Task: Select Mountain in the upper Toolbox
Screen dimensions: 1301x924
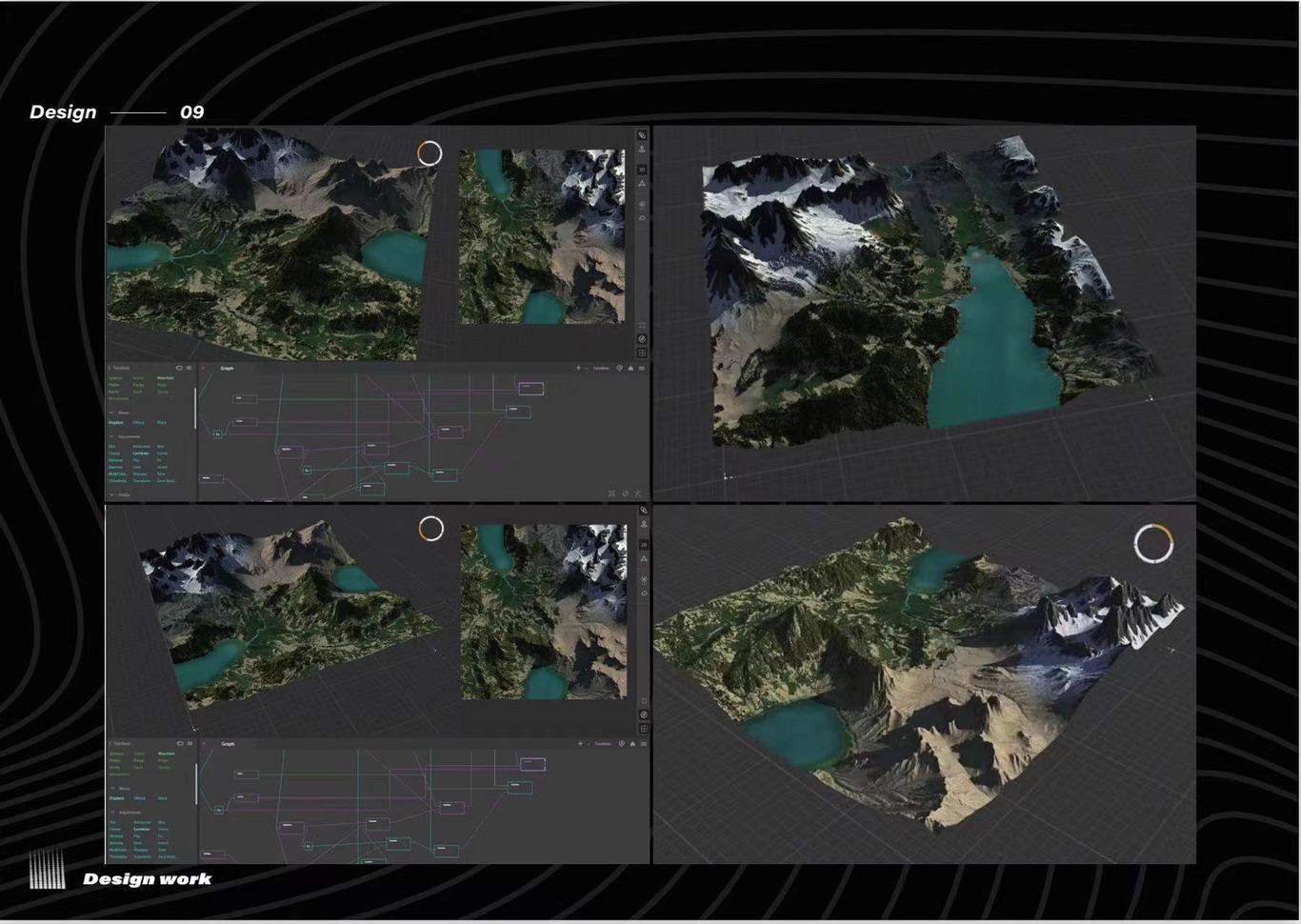Action: (166, 377)
